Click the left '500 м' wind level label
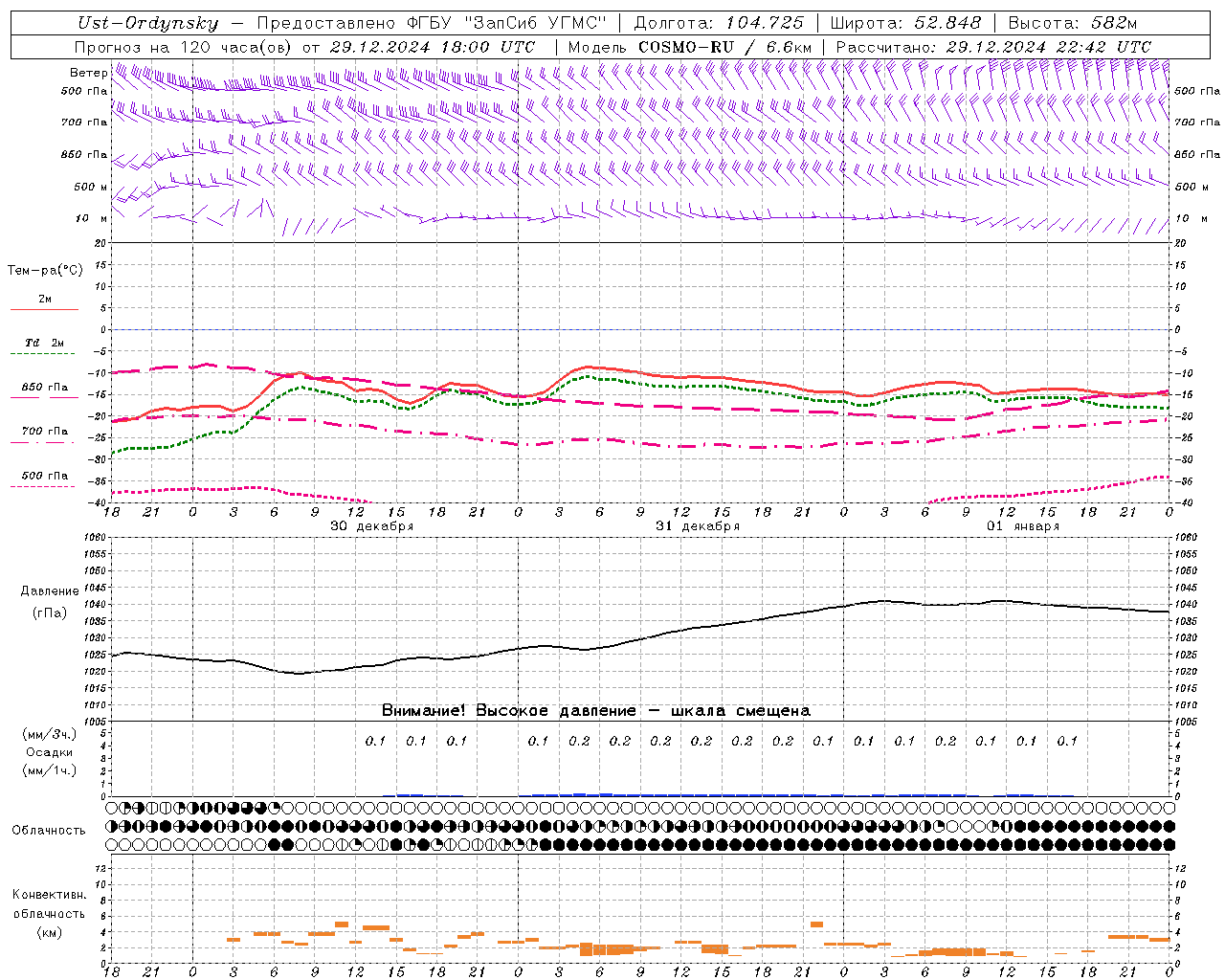The height and width of the screenshot is (980, 1225). [x=91, y=187]
